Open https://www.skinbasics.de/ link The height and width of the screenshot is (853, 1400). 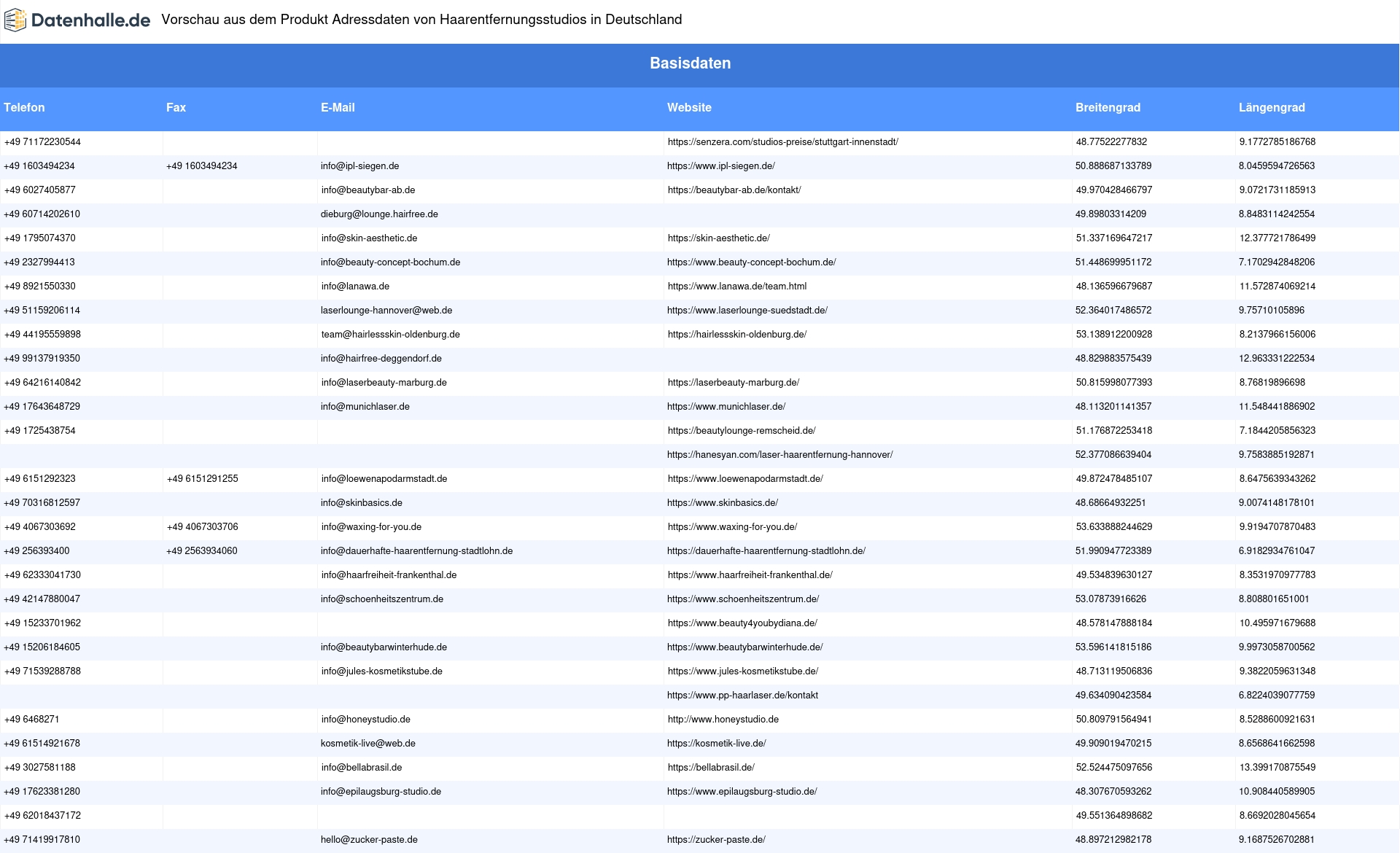(x=722, y=503)
